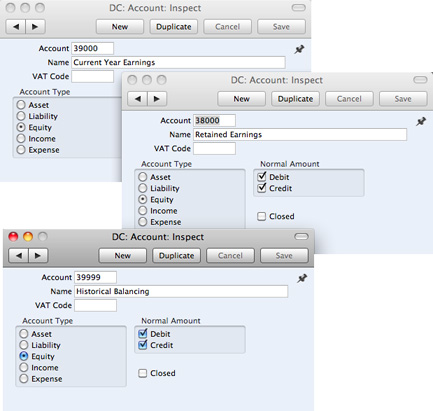Click the pin icon in Current Year Earnings window
Viewport: 433px width, 411px height.
(299, 50)
